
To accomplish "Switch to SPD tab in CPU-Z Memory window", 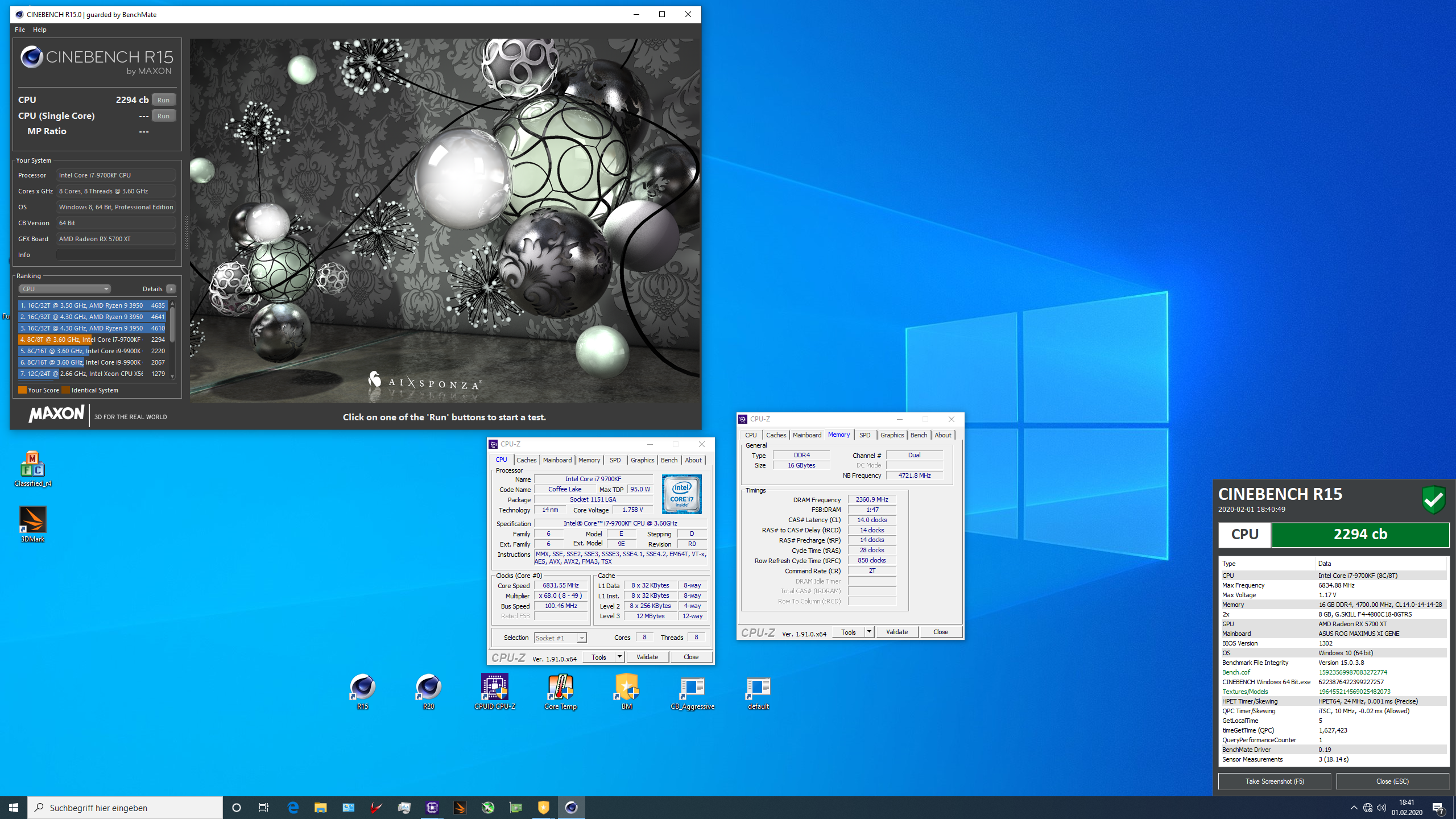I will 864,435.
